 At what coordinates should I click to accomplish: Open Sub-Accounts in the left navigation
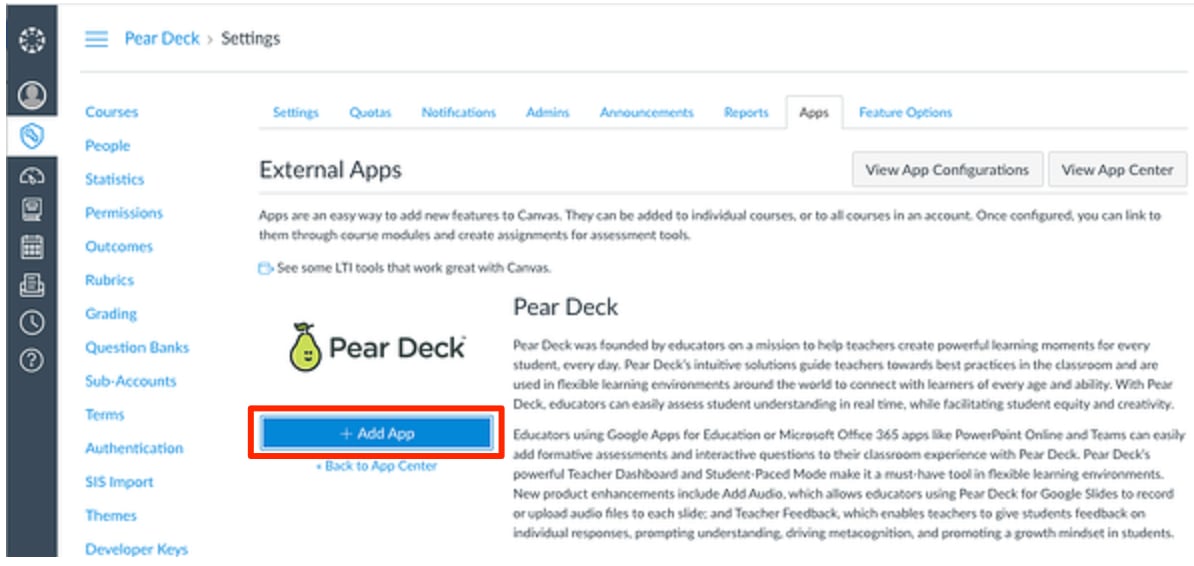130,381
